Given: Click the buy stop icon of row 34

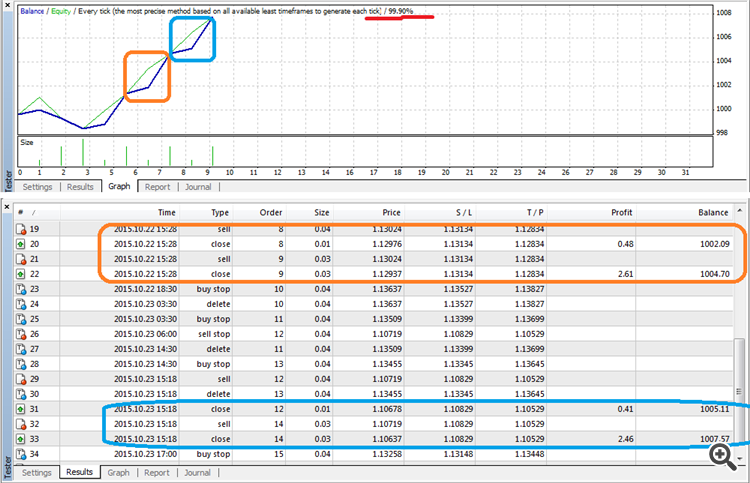Looking at the screenshot, I should (21, 454).
